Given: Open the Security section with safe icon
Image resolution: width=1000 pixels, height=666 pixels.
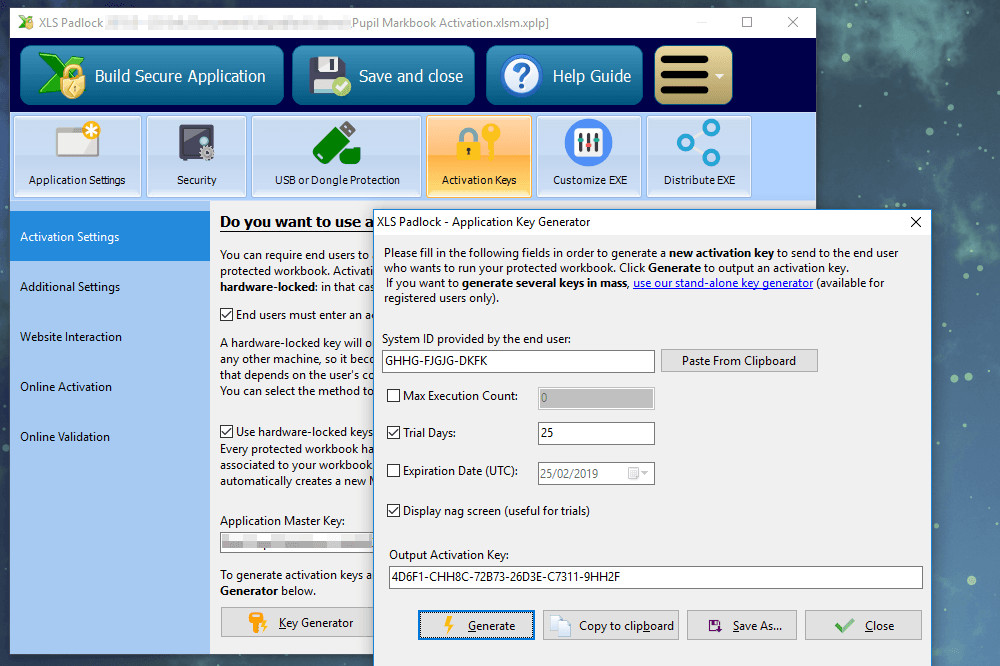Looking at the screenshot, I should pos(196,156).
